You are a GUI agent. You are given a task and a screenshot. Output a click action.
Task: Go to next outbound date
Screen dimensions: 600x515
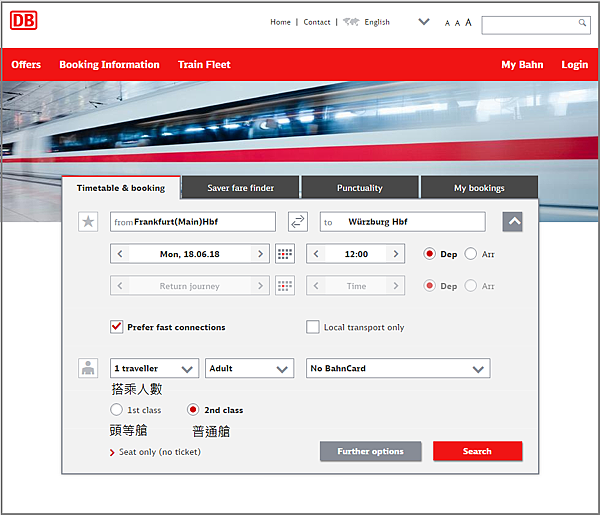260,254
